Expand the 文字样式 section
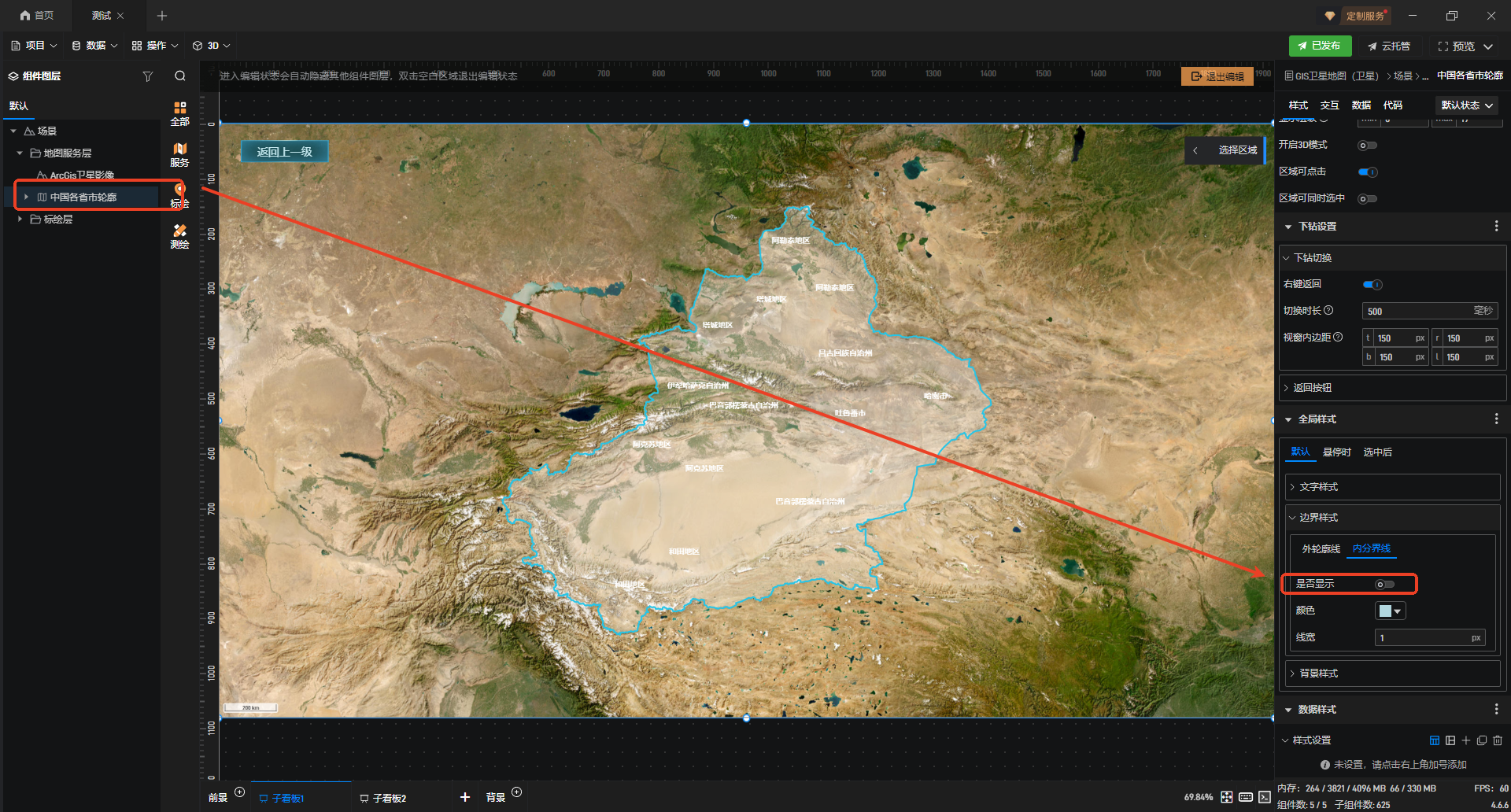The image size is (1511, 812). (x=1319, y=487)
